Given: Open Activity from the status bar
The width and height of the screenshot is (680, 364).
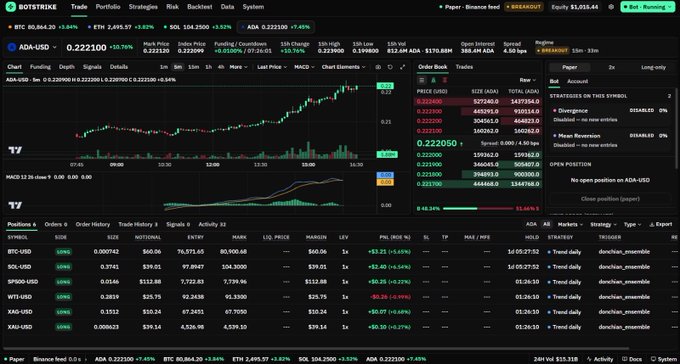Looking at the screenshot, I should click(x=600, y=359).
